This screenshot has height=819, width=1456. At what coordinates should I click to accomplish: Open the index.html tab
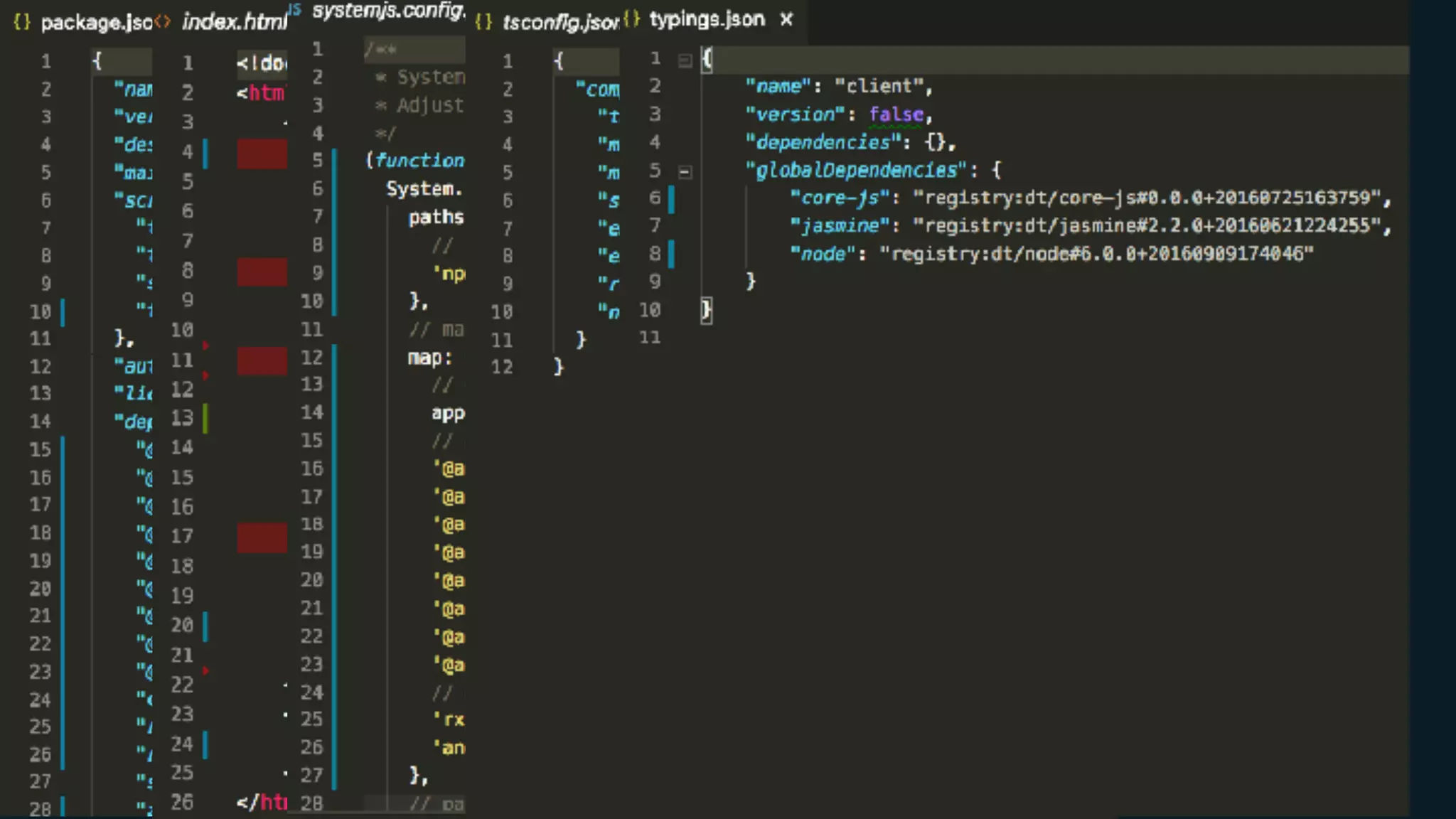click(x=235, y=22)
